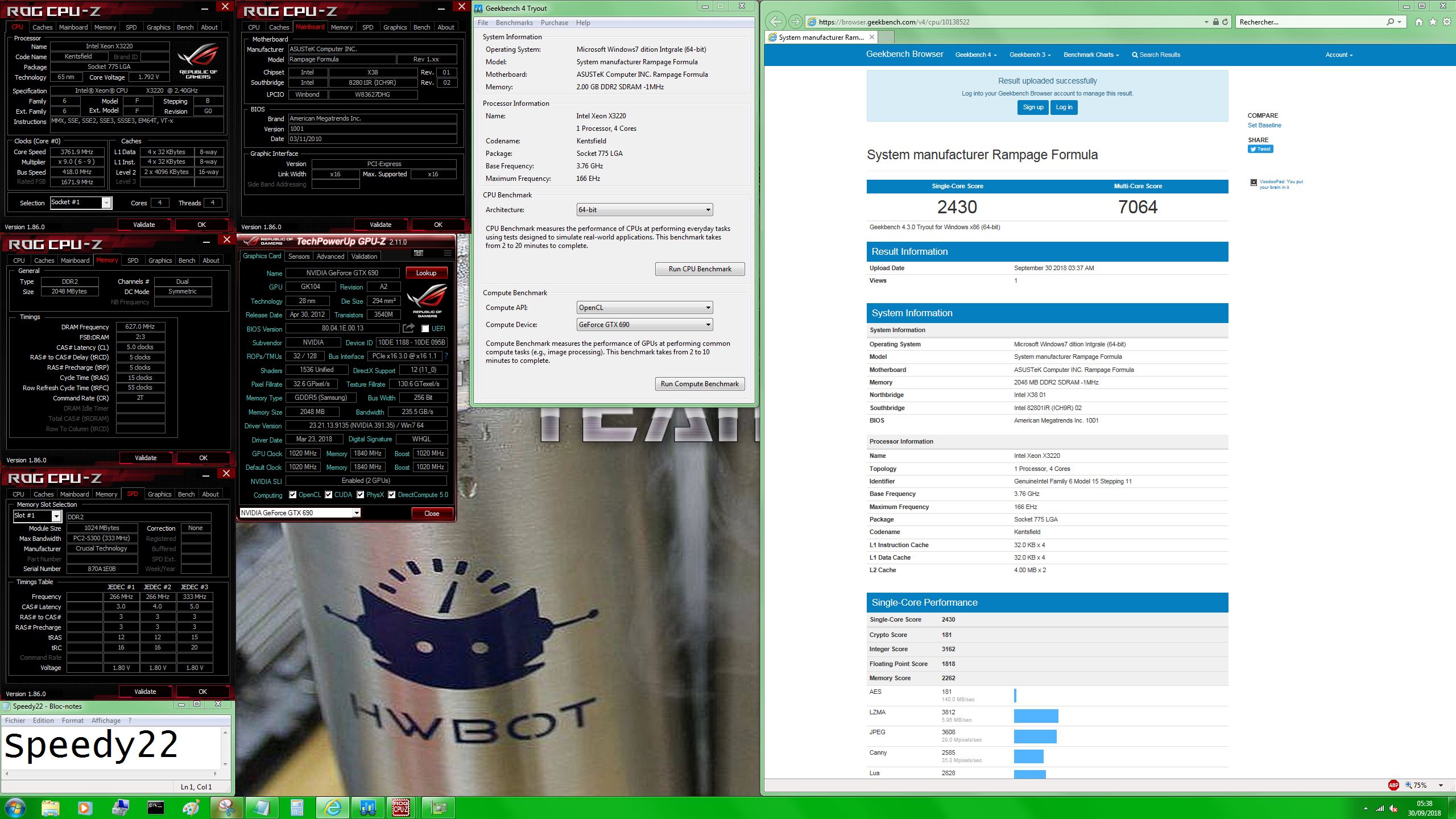
Task: Switch to the Advanced tab in GPU-Z
Action: (330, 257)
